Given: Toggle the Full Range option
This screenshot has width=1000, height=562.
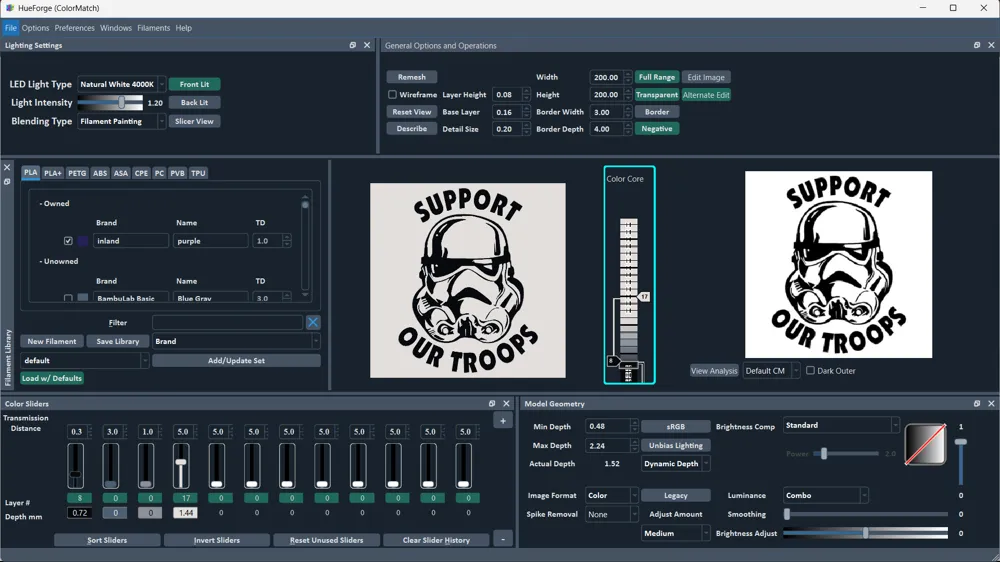Looking at the screenshot, I should [657, 77].
